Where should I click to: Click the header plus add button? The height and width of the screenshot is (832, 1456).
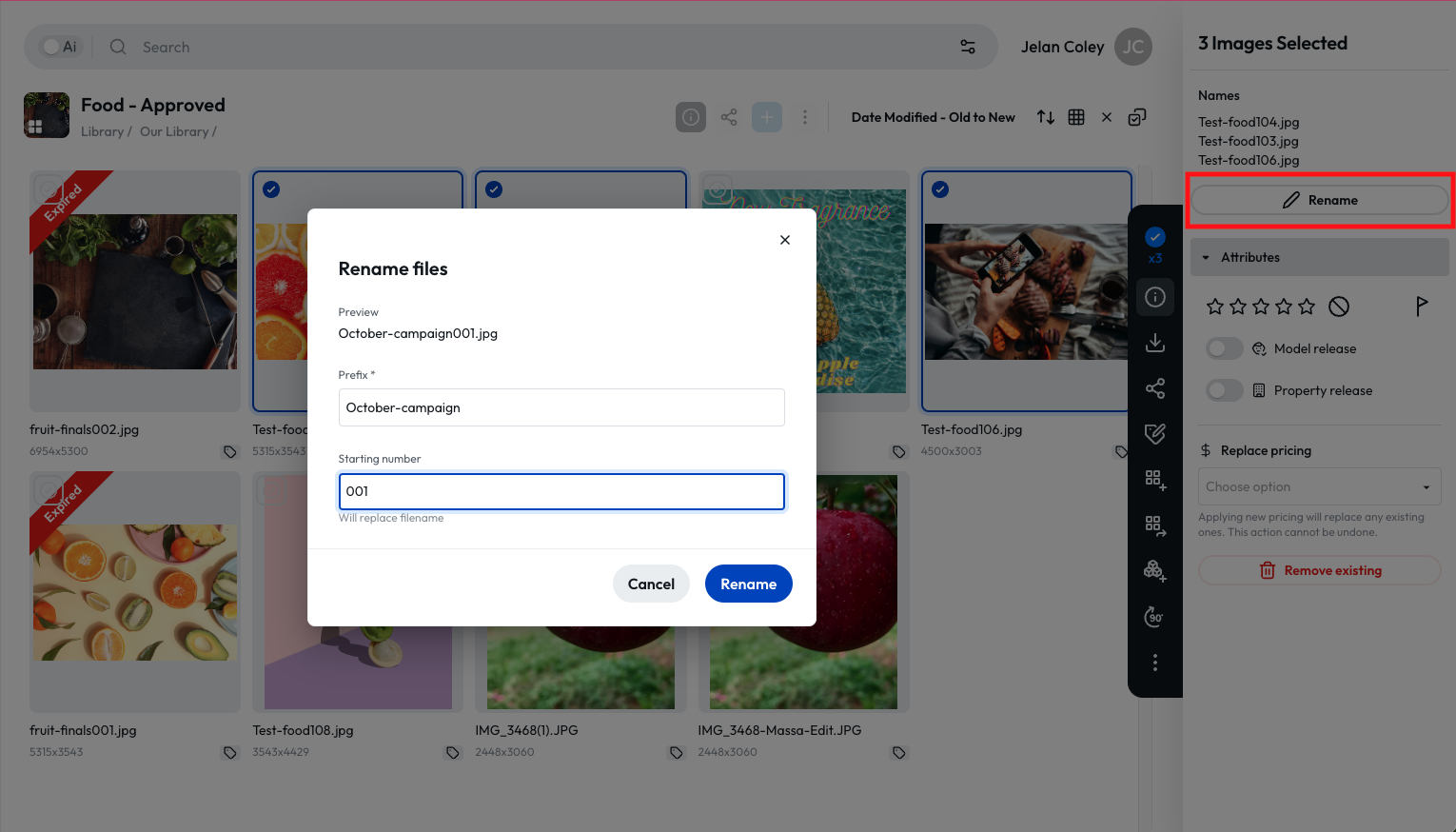pos(767,117)
